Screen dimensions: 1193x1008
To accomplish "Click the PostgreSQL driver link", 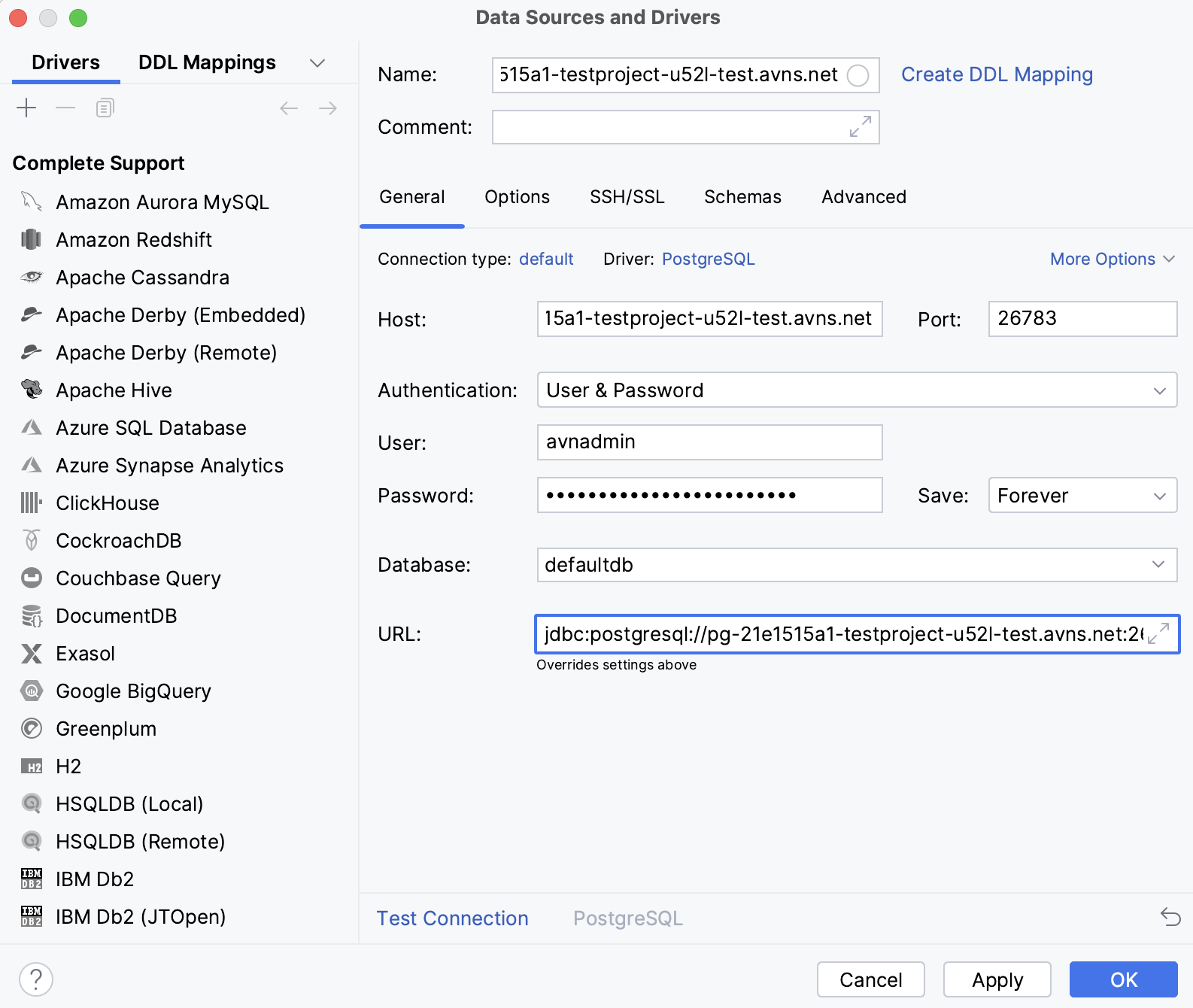I will [x=708, y=259].
